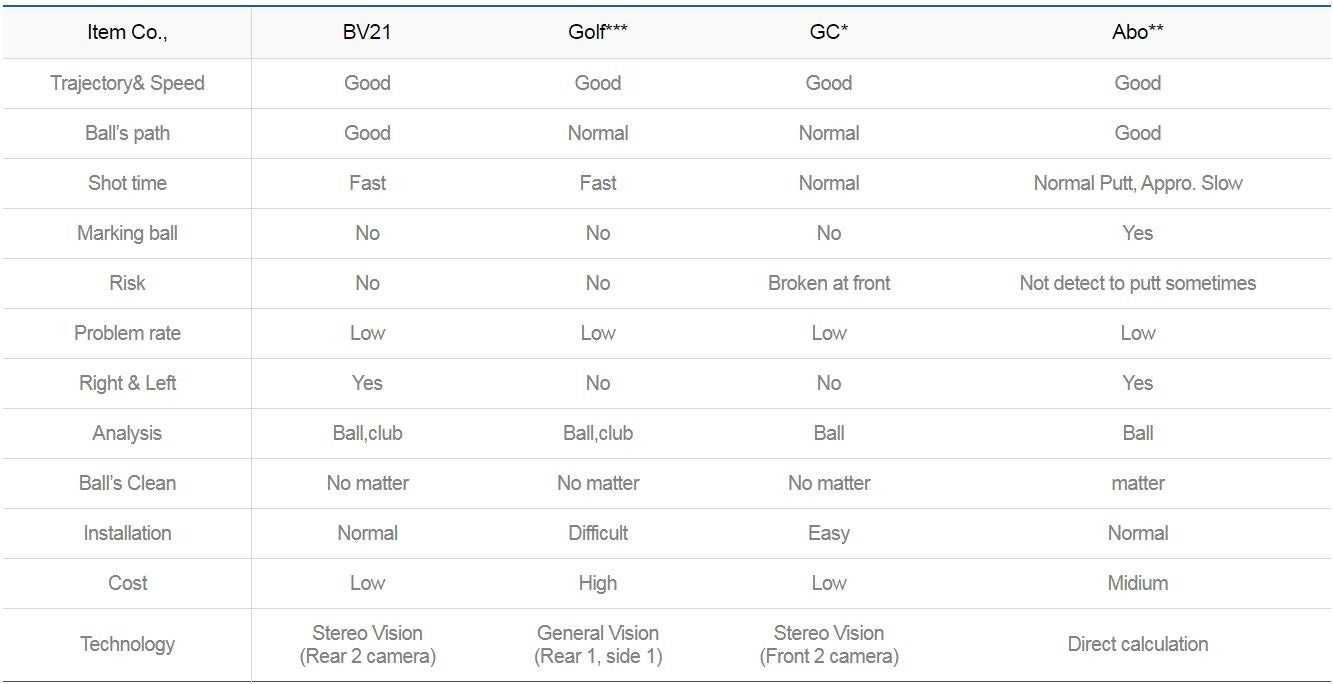1333x684 pixels.
Task: Click 'Difficult' in Installation row
Action: click(597, 533)
